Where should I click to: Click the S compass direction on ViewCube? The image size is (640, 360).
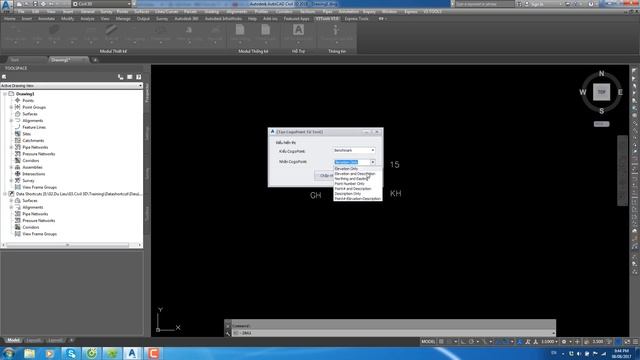[601, 111]
